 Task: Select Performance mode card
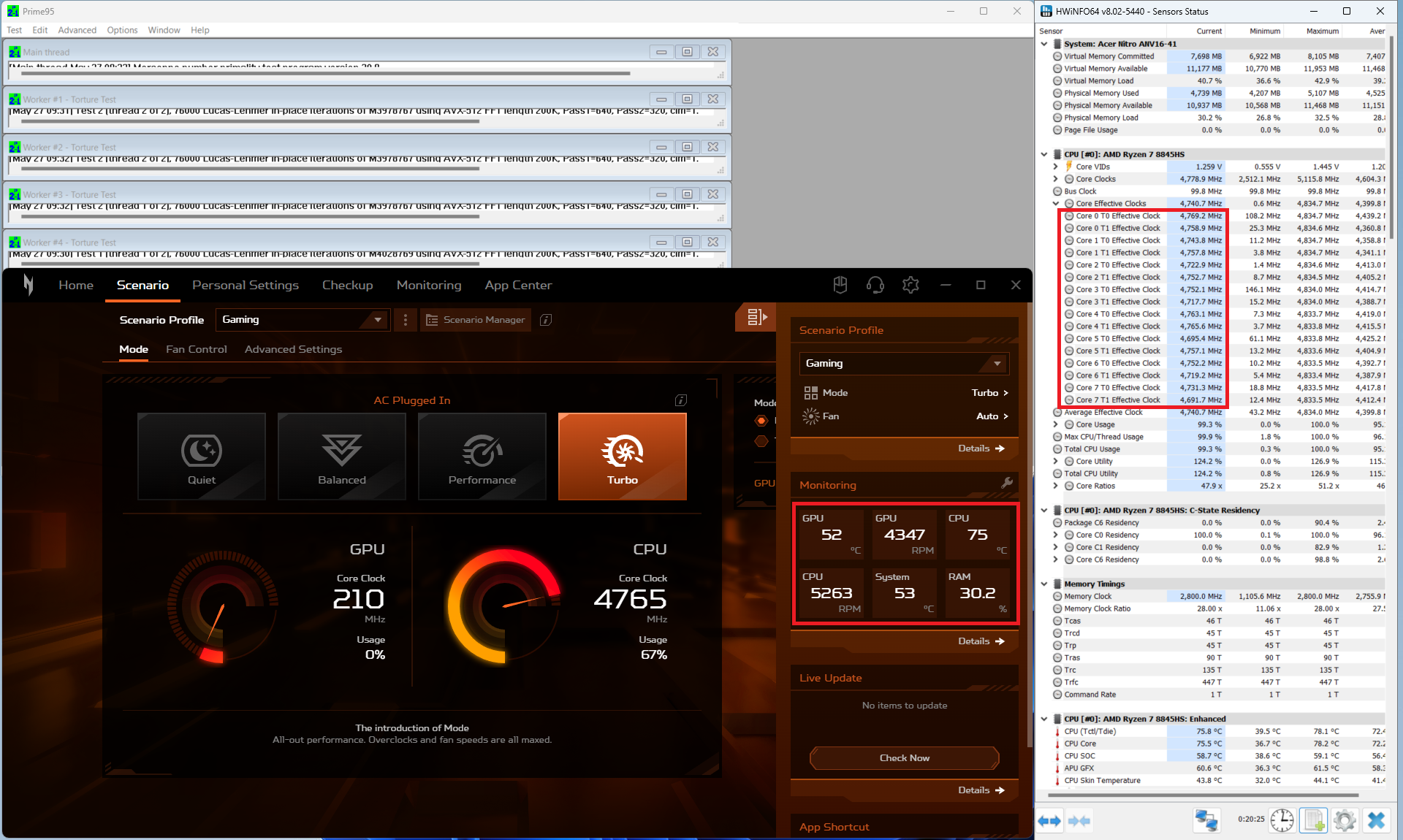click(x=482, y=457)
